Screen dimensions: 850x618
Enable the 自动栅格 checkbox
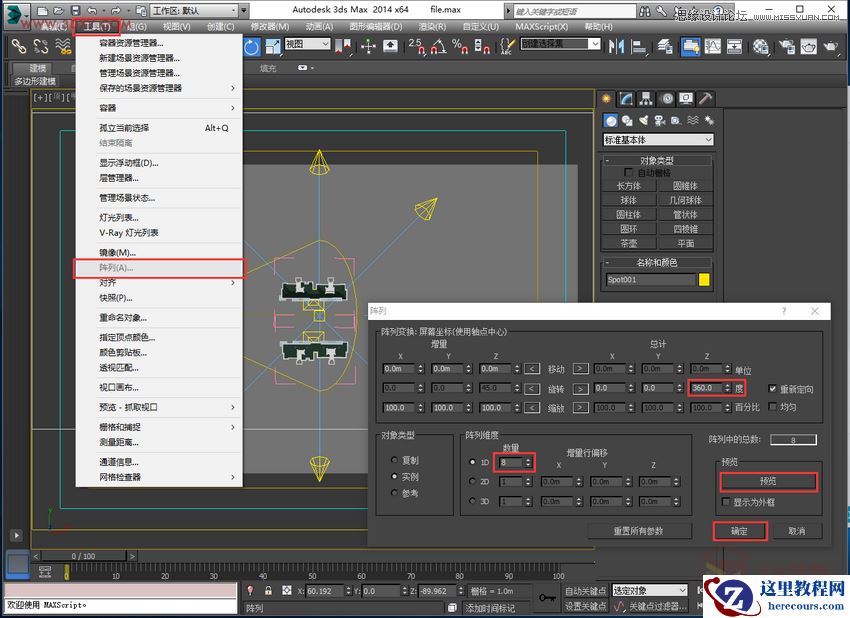pos(629,172)
